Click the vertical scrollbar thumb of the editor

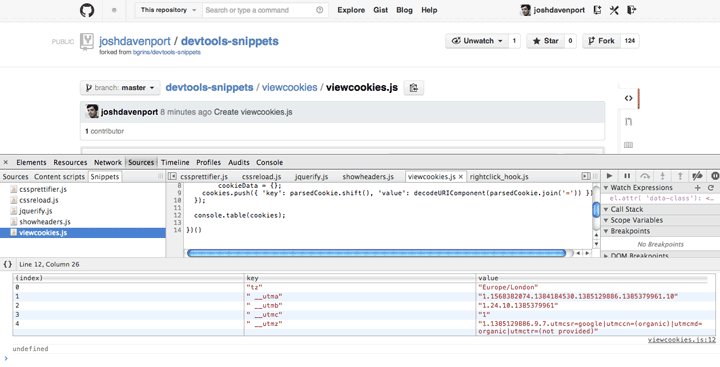pos(596,209)
